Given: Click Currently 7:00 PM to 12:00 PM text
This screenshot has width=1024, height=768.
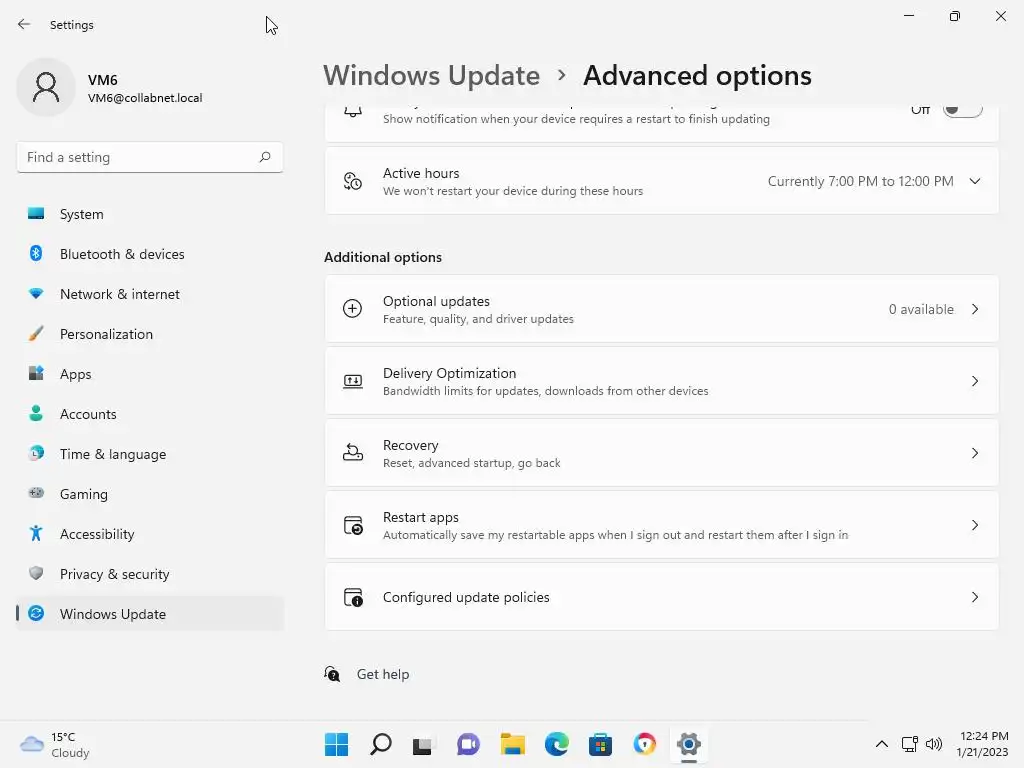Looking at the screenshot, I should pyautogui.click(x=860, y=181).
